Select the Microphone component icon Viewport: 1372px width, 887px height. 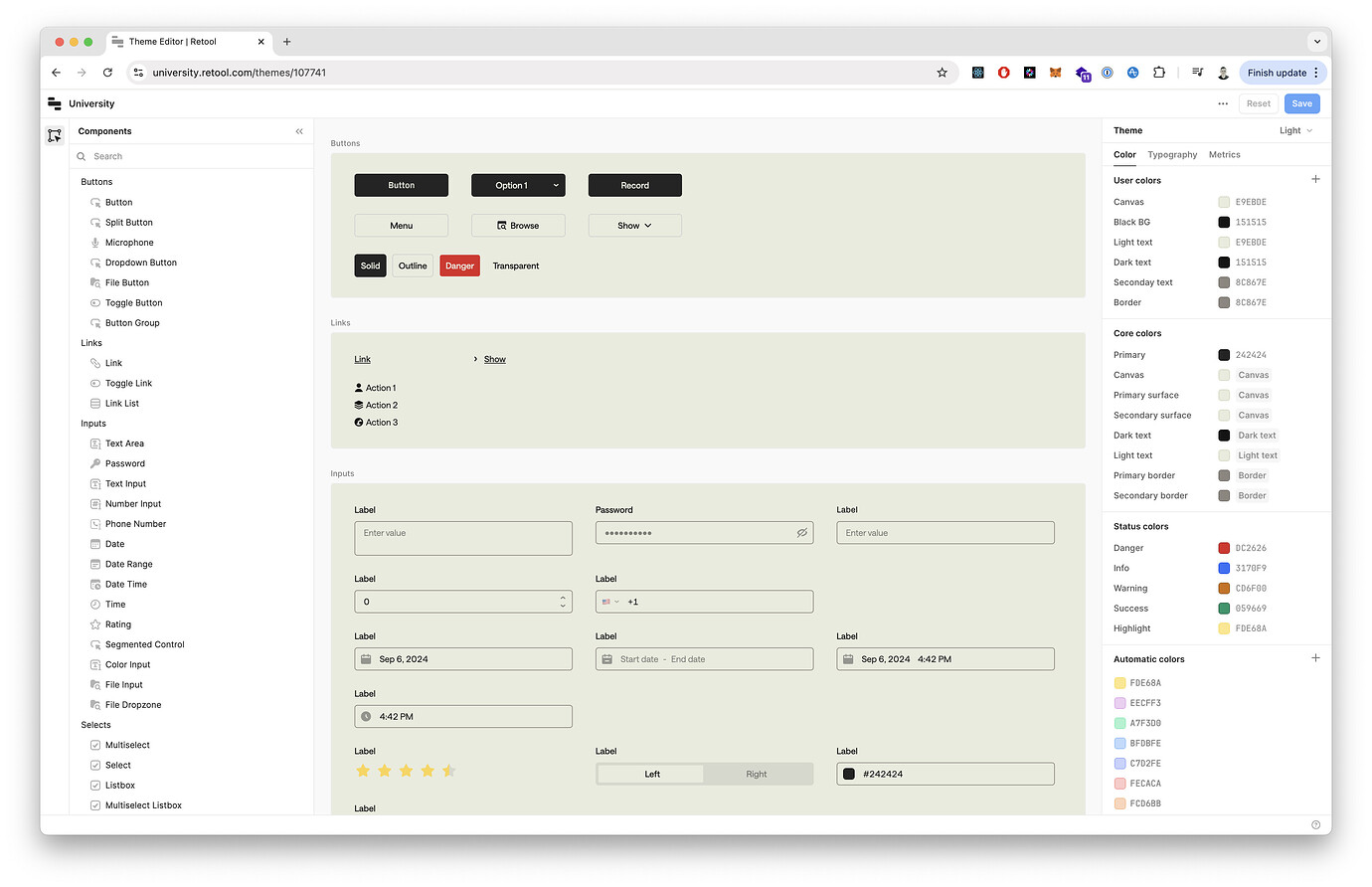[95, 243]
